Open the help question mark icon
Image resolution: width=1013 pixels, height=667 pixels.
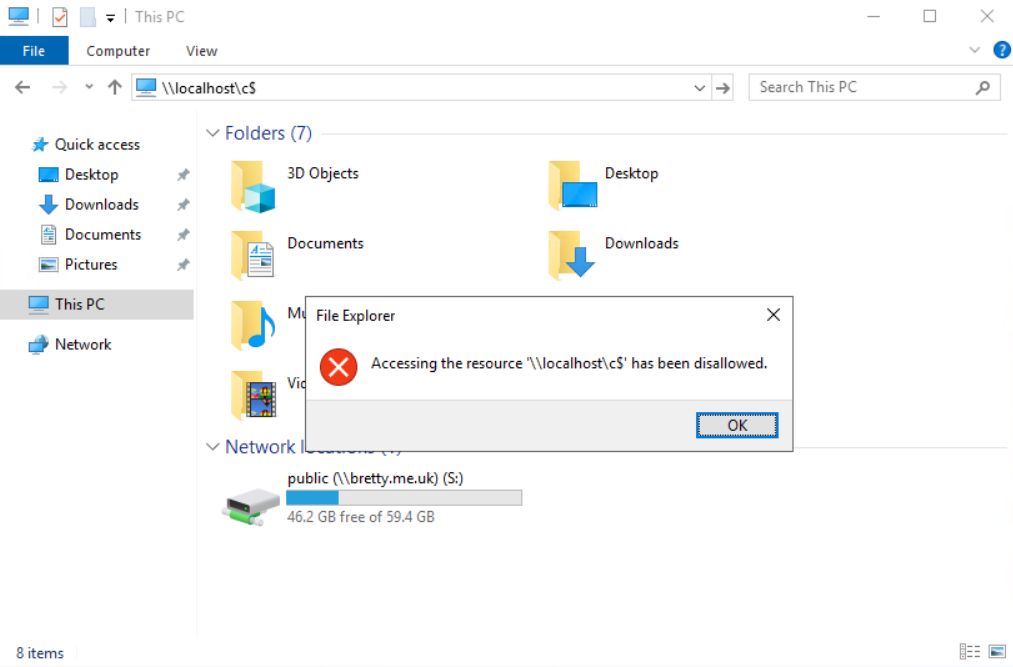point(1001,50)
